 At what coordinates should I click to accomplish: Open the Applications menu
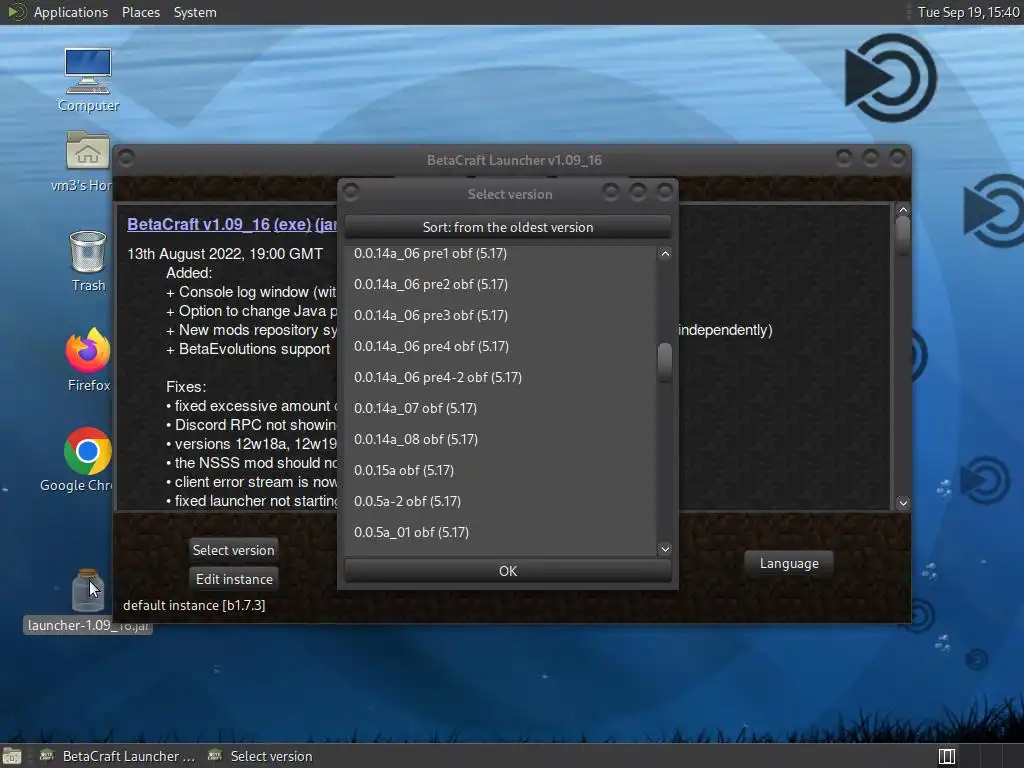tap(71, 12)
